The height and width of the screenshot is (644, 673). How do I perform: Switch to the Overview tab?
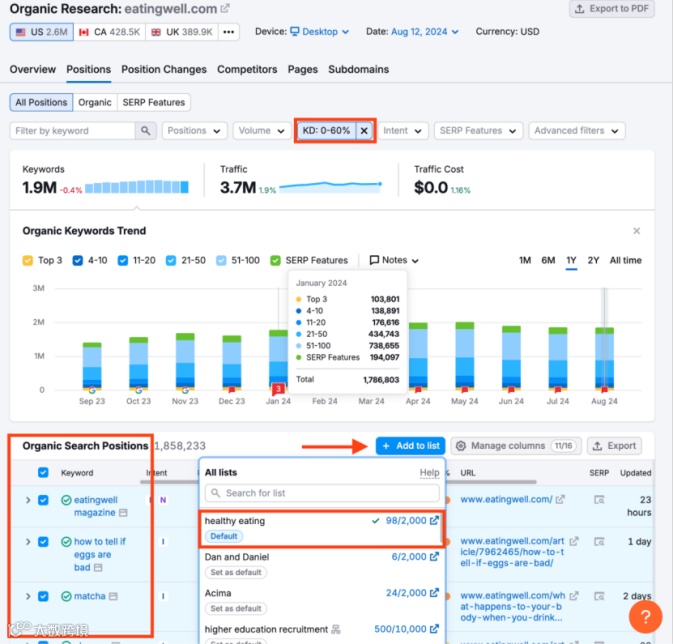33,70
